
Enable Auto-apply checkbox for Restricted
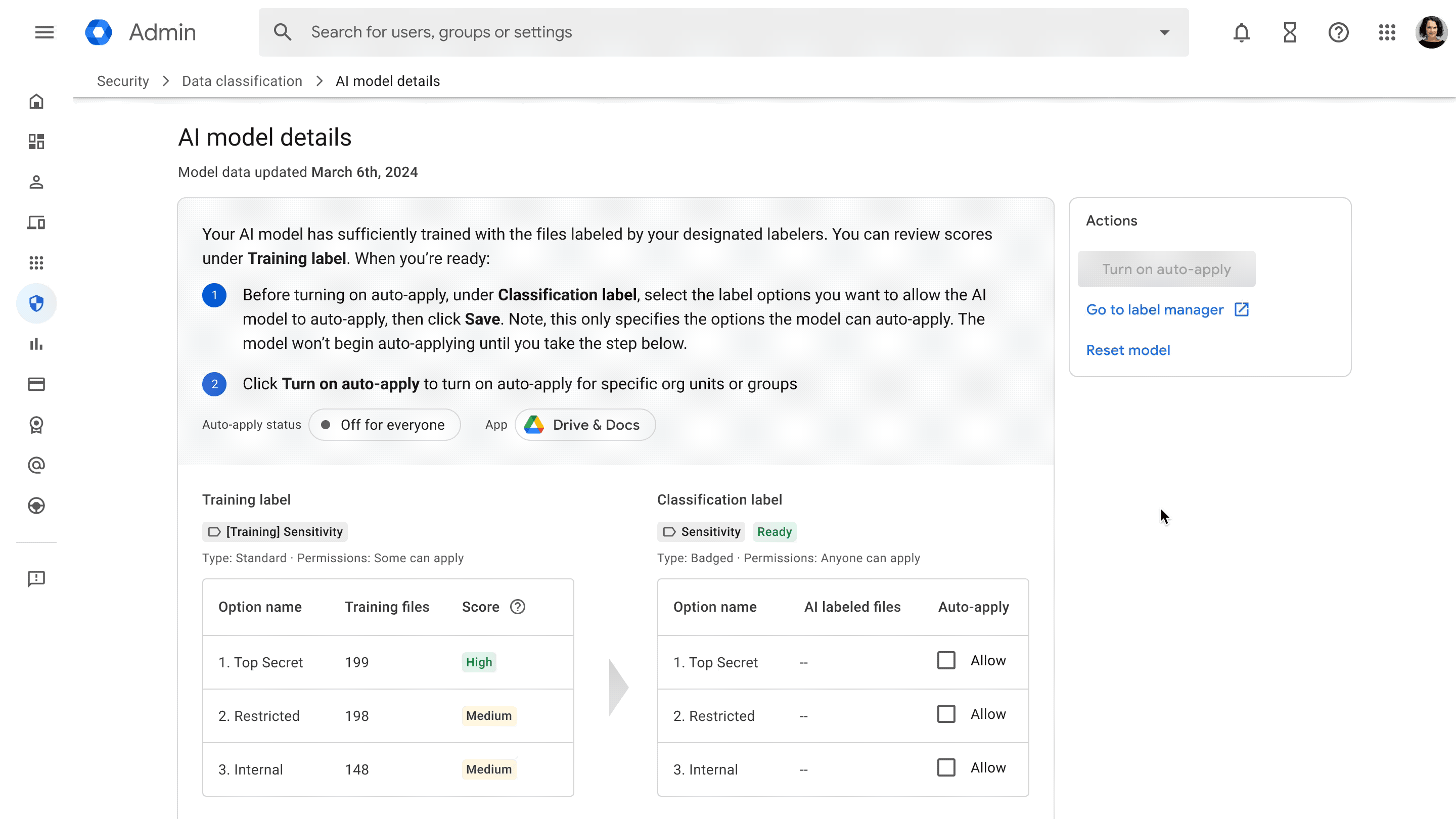pos(946,713)
